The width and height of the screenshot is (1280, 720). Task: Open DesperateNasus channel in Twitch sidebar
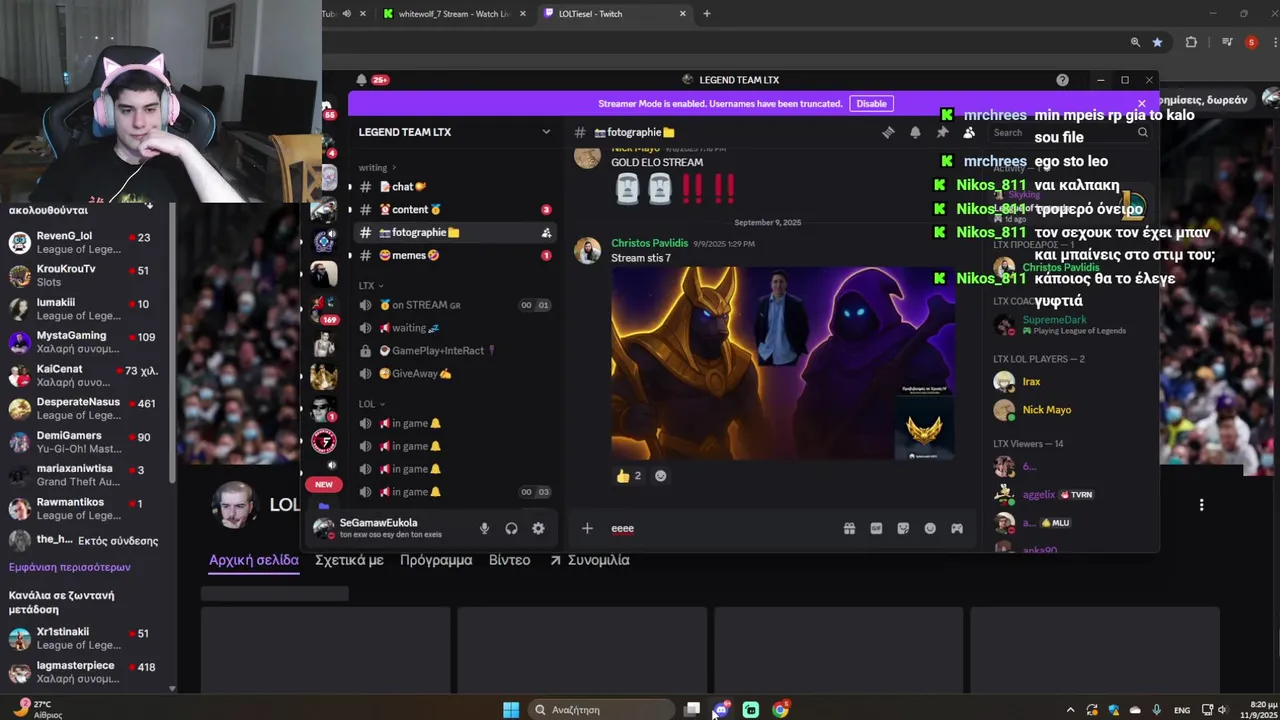85,408
